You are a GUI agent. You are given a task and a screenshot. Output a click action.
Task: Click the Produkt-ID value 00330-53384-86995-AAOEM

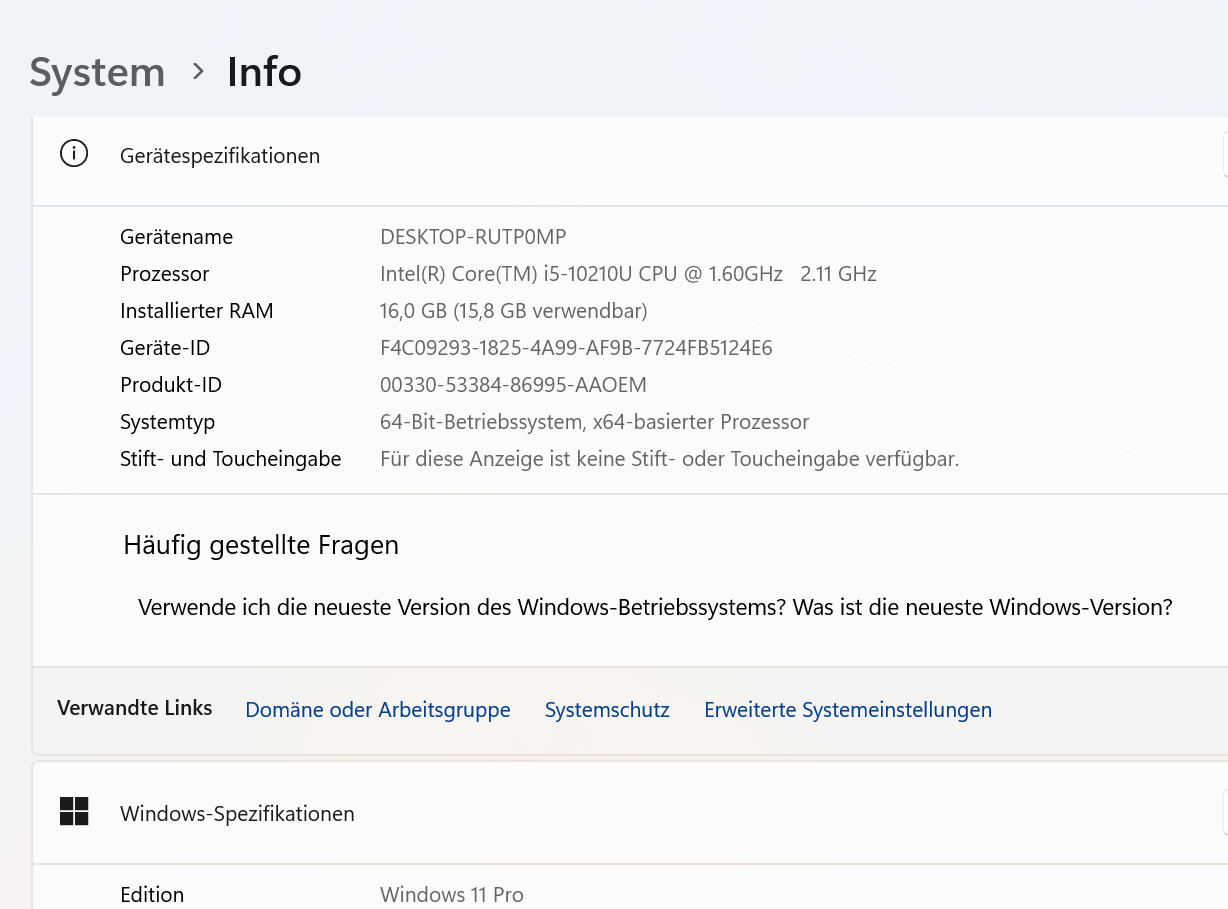513,385
